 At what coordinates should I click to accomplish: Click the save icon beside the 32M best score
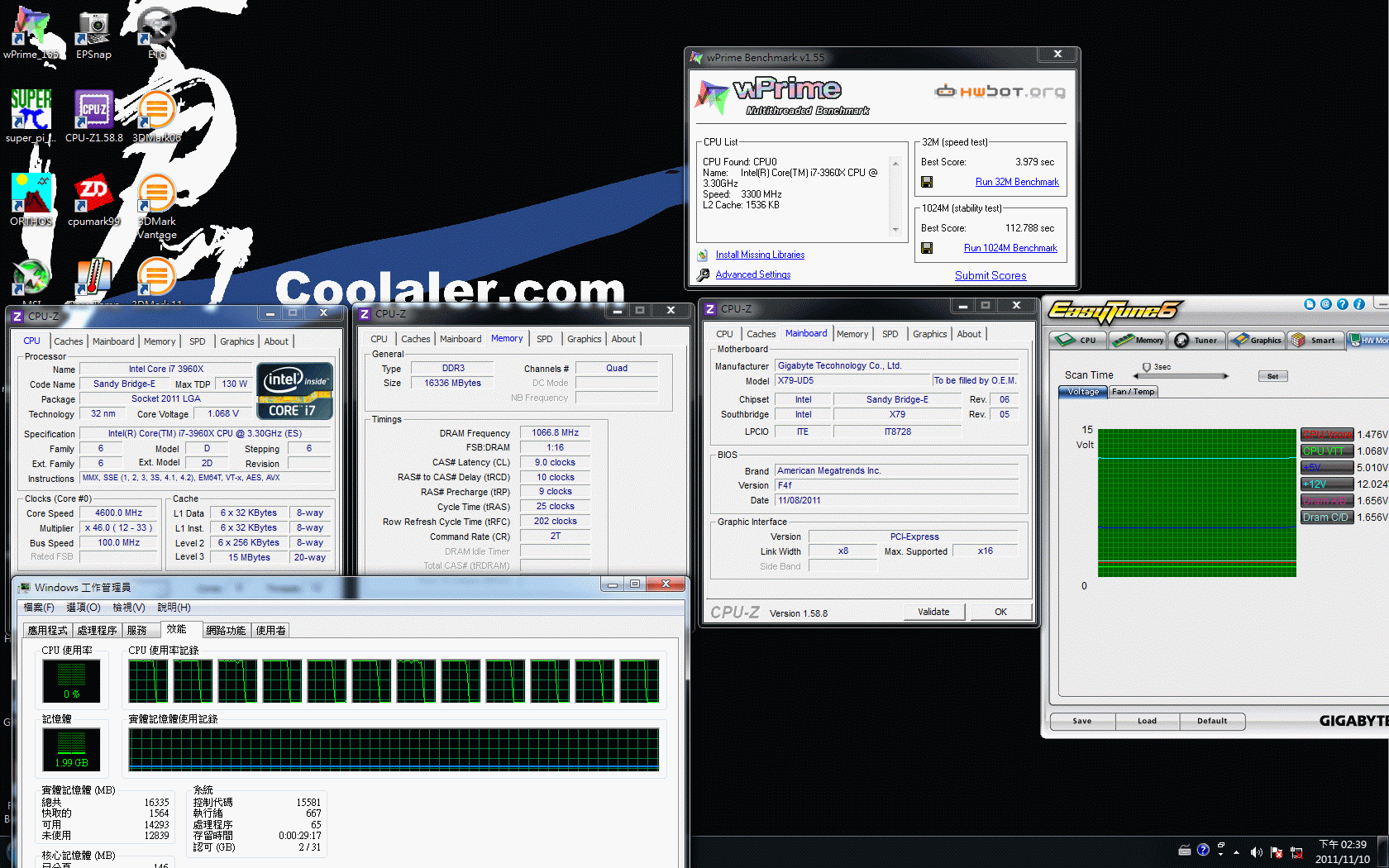tap(927, 182)
